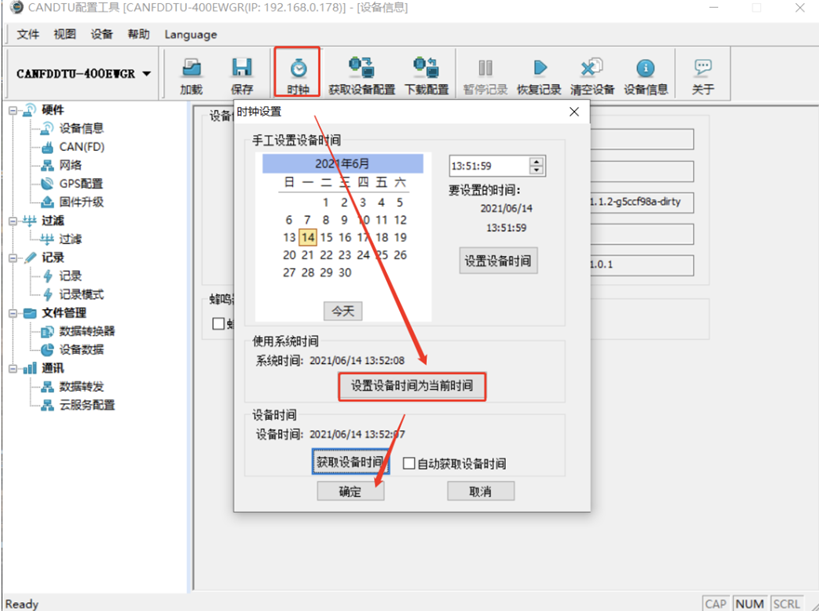Open the 文件 menu

click(x=28, y=34)
